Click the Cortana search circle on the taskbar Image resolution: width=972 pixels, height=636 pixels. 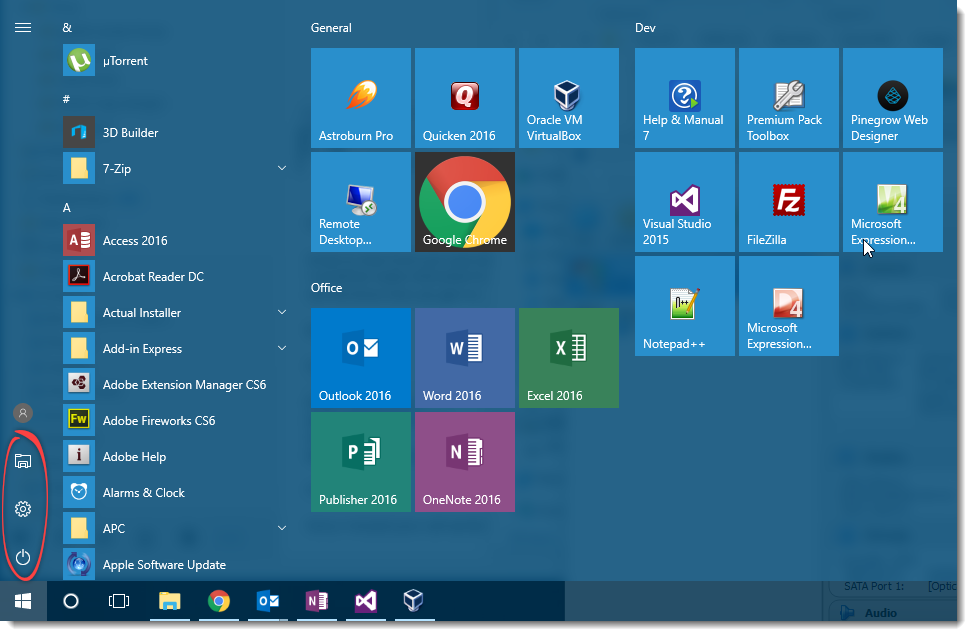click(x=70, y=601)
